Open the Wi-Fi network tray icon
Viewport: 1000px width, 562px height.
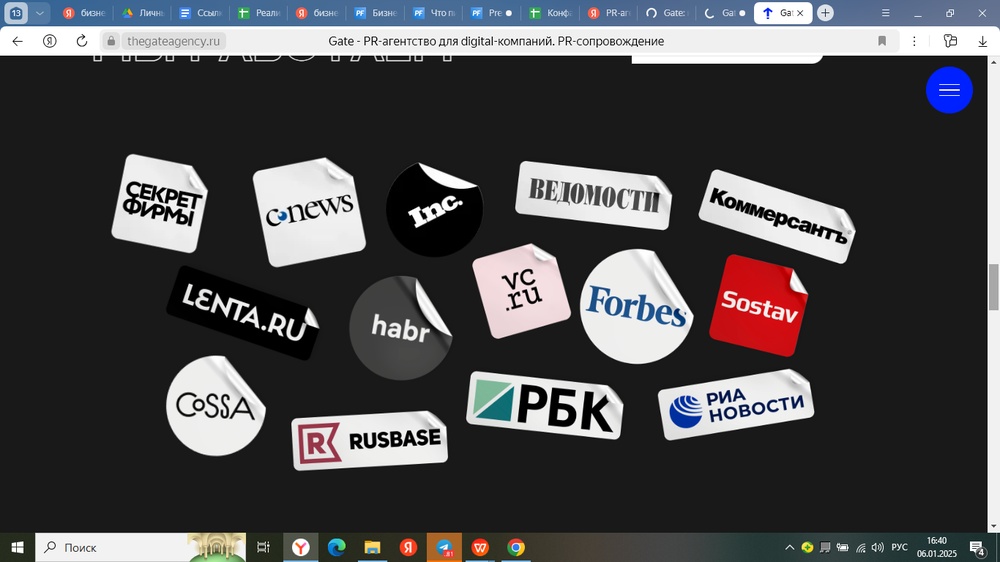coord(860,547)
